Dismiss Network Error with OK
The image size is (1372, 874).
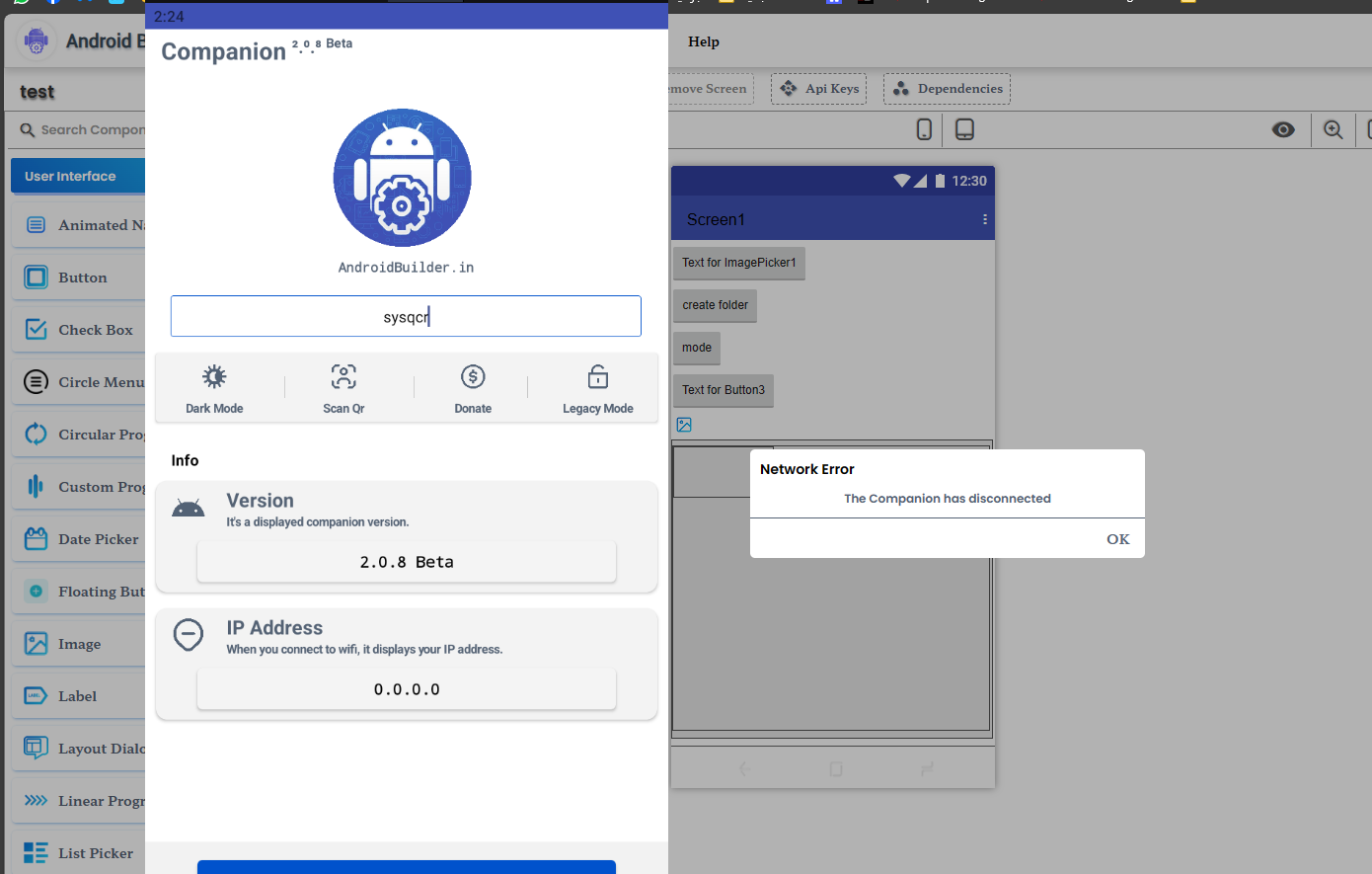pos(1117,539)
